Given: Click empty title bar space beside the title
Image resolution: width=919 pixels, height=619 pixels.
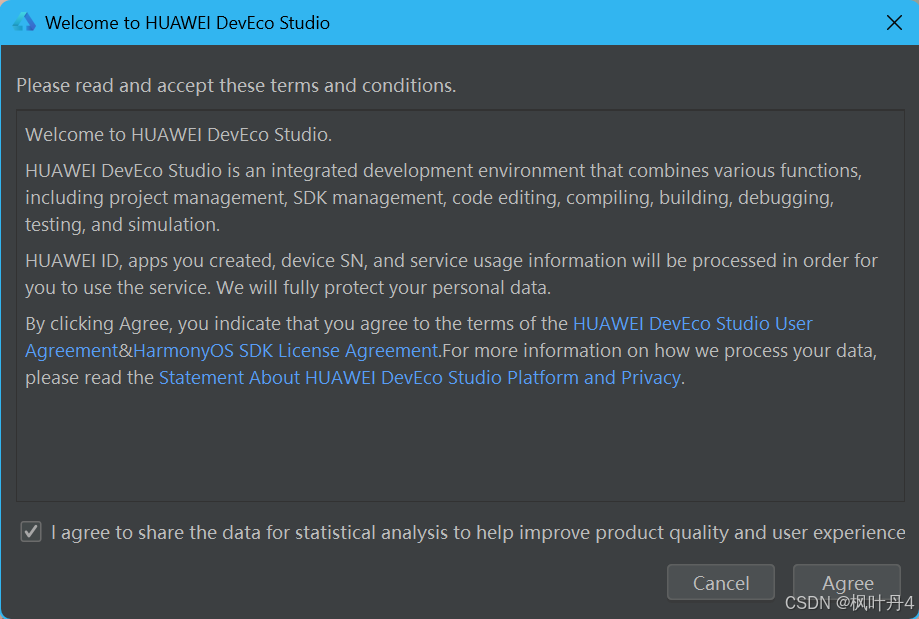Looking at the screenshot, I should tap(600, 22).
